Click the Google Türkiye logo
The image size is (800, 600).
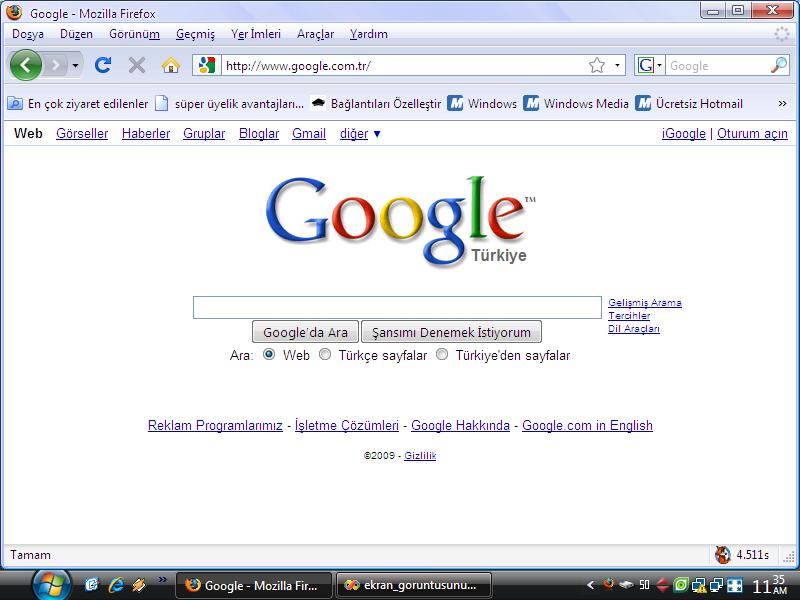[x=401, y=221]
